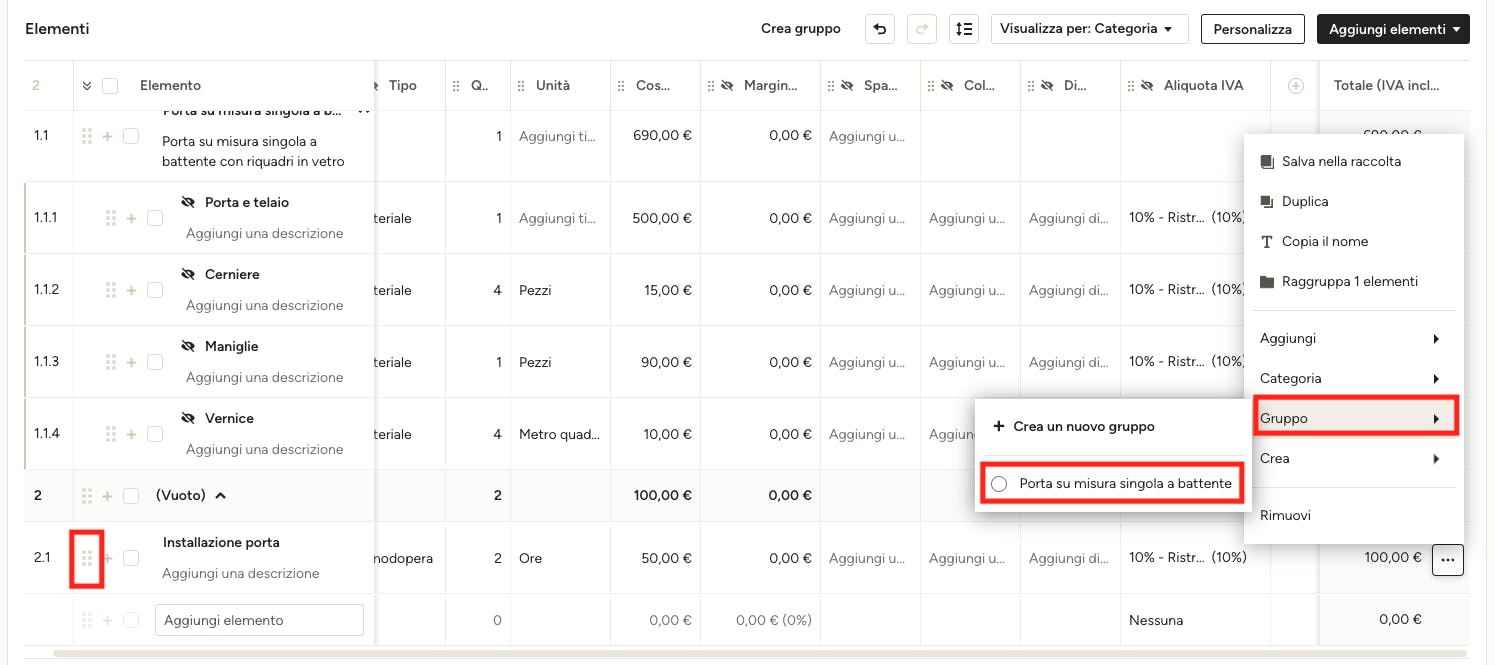Click Aggiungi una descrizione under Cerniere
This screenshot has height=665, width=1495.
pos(264,306)
